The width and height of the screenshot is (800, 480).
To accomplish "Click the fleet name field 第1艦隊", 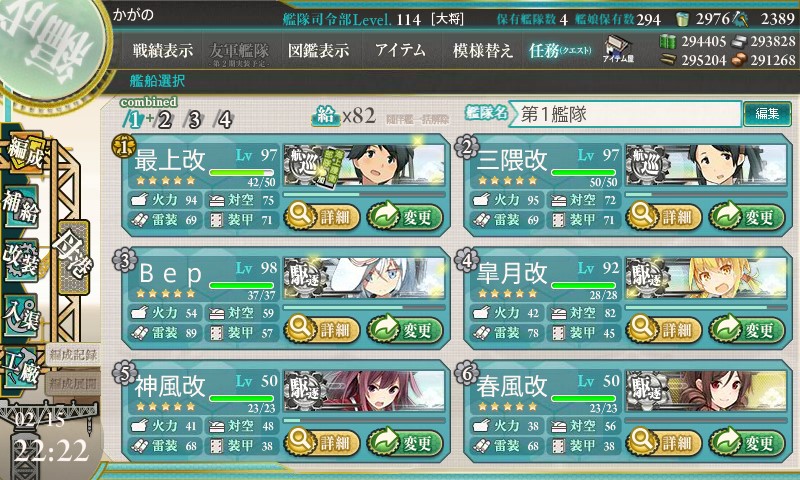I will pos(626,114).
